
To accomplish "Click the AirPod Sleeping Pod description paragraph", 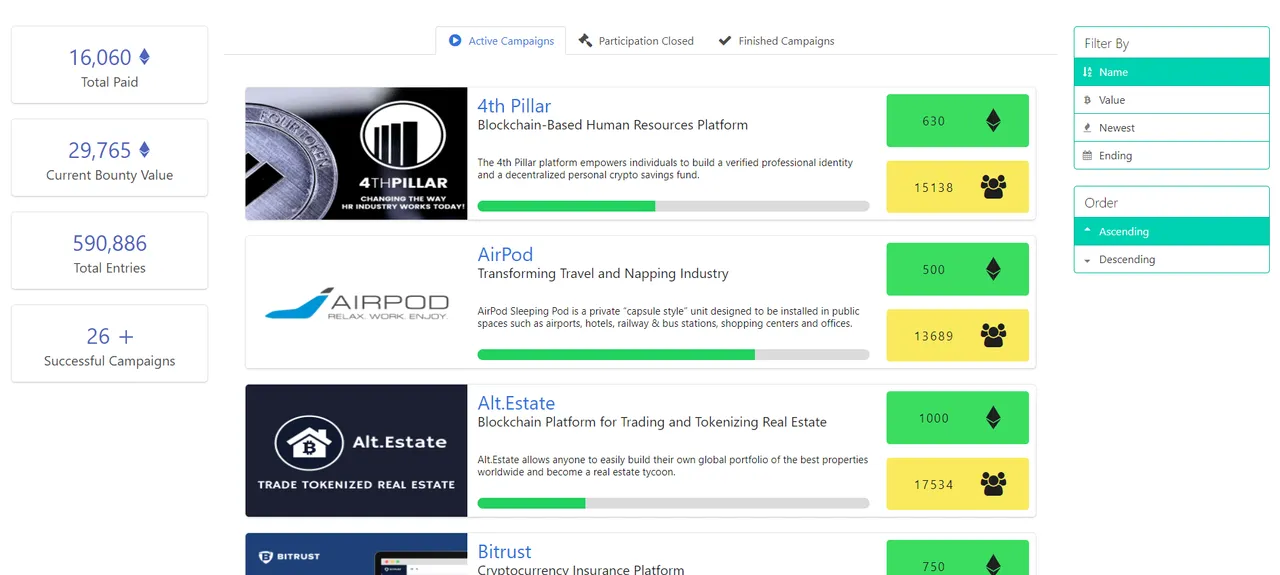I will coord(669,317).
